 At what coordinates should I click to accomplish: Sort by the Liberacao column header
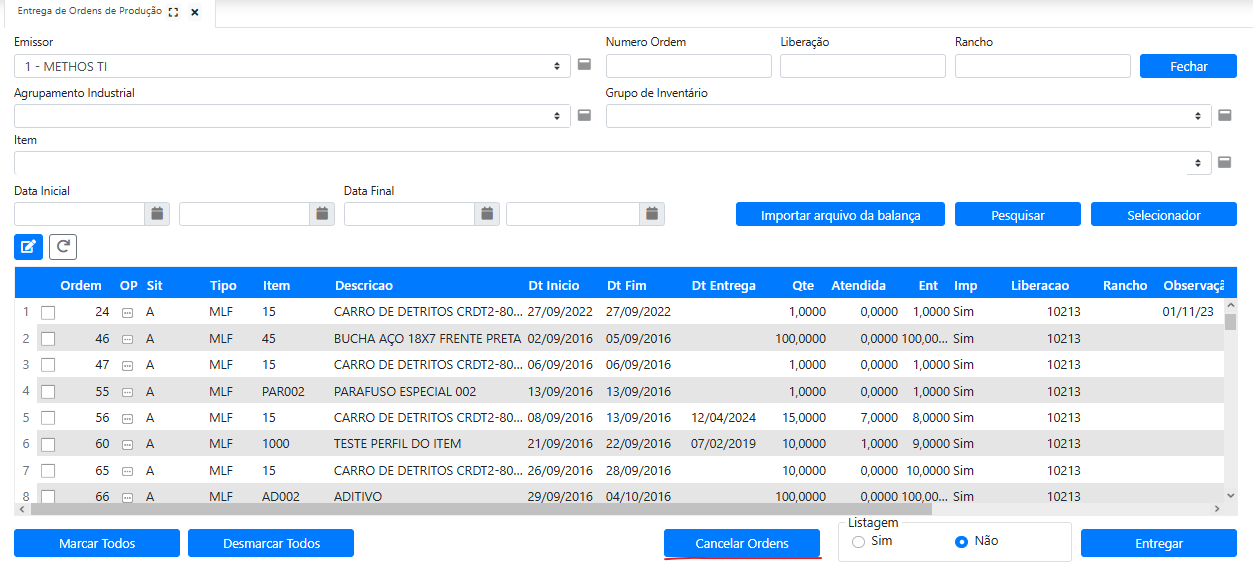click(1040, 285)
